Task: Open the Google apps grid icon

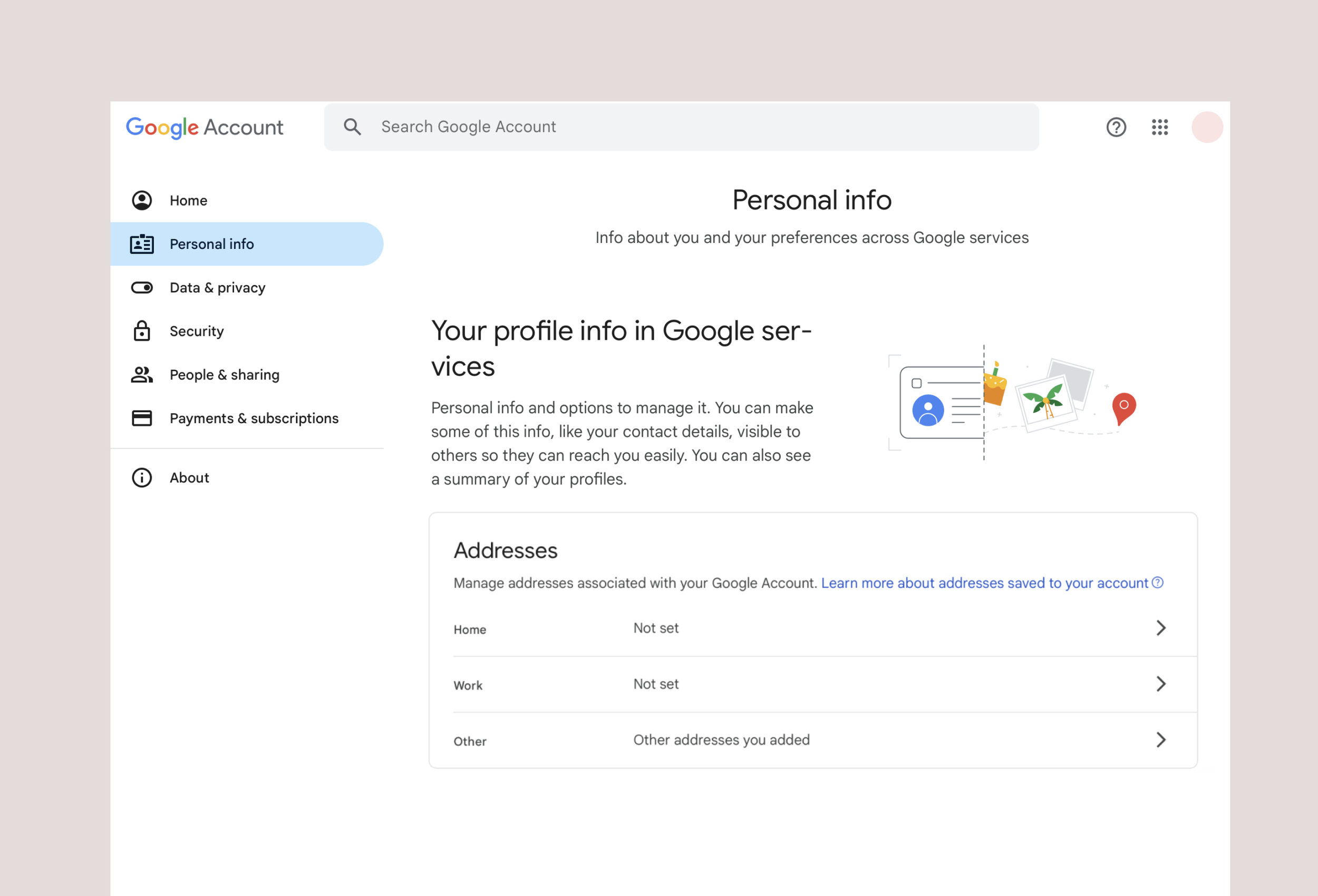Action: [x=1160, y=127]
